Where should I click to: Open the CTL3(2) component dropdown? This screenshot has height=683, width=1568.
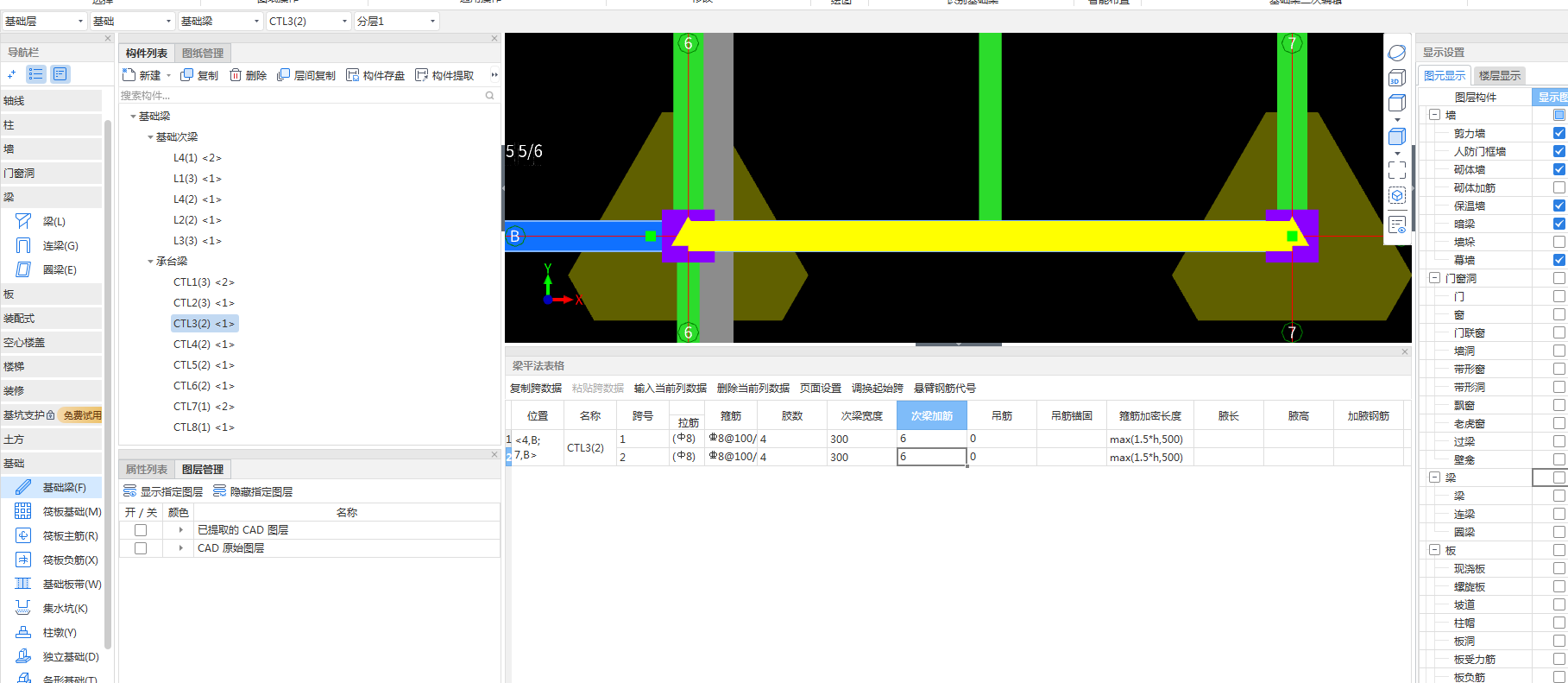[308, 21]
